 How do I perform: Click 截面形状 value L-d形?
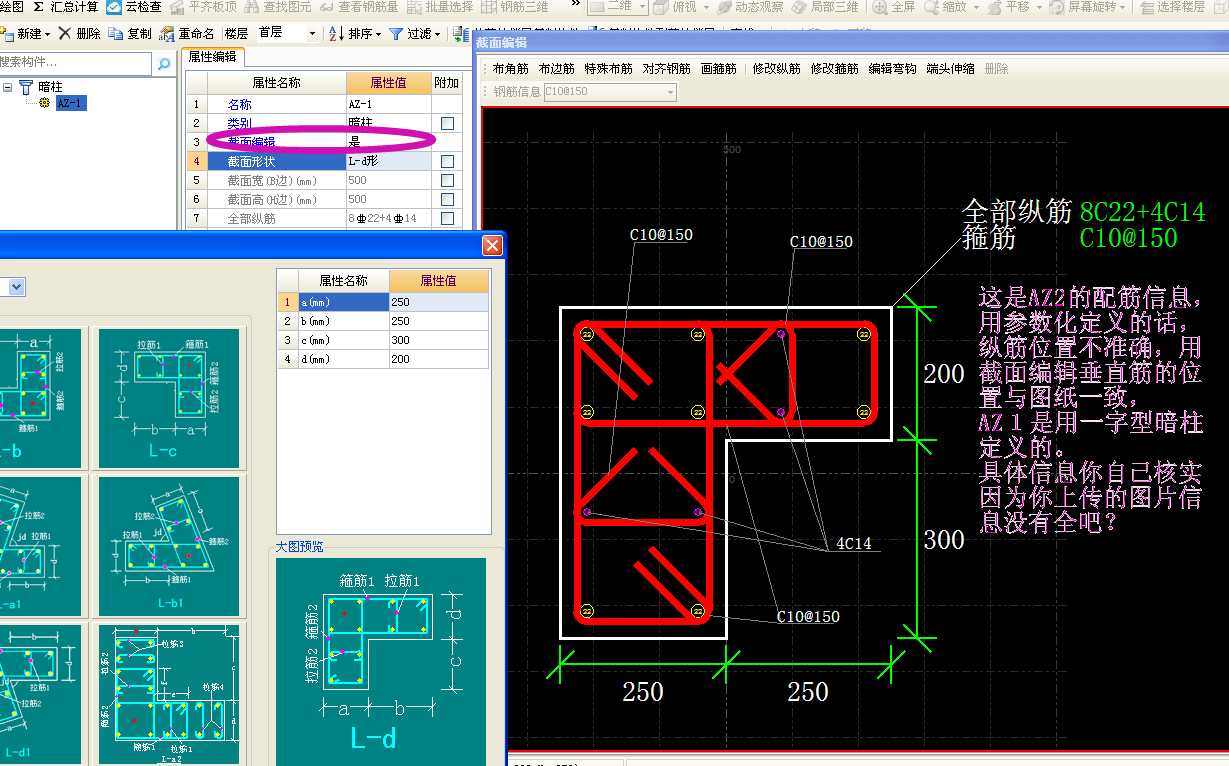coord(389,161)
